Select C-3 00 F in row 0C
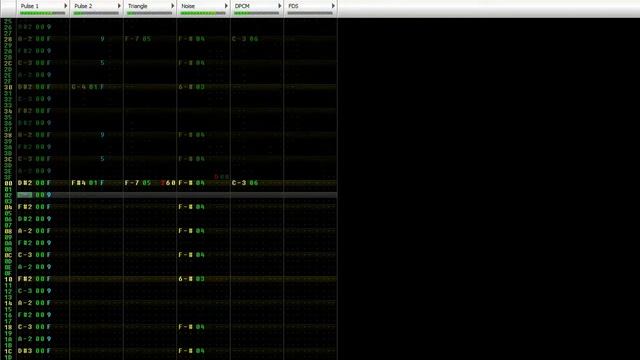The height and width of the screenshot is (360, 640). point(34,255)
